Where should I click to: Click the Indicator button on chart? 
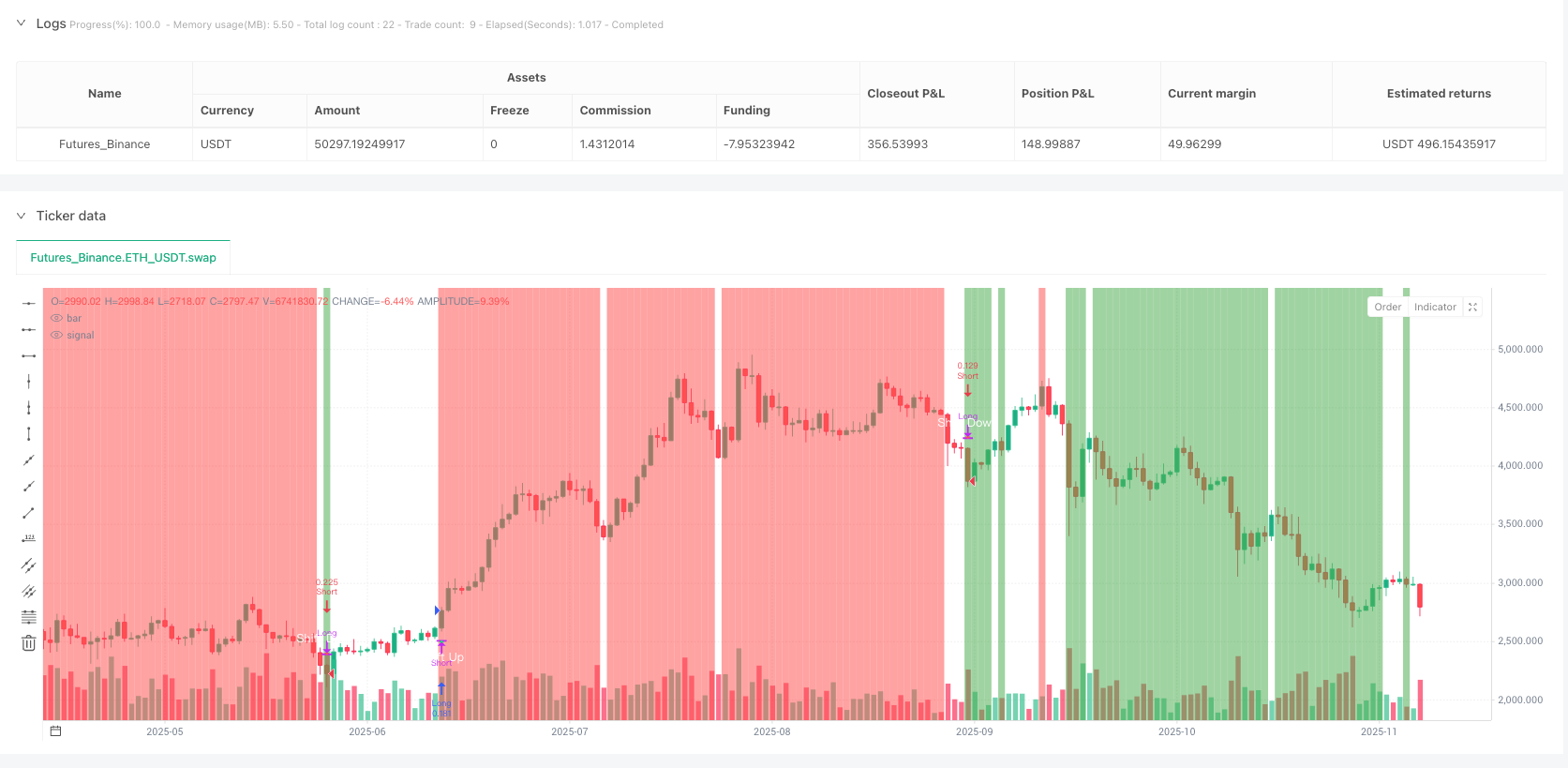[x=1435, y=307]
